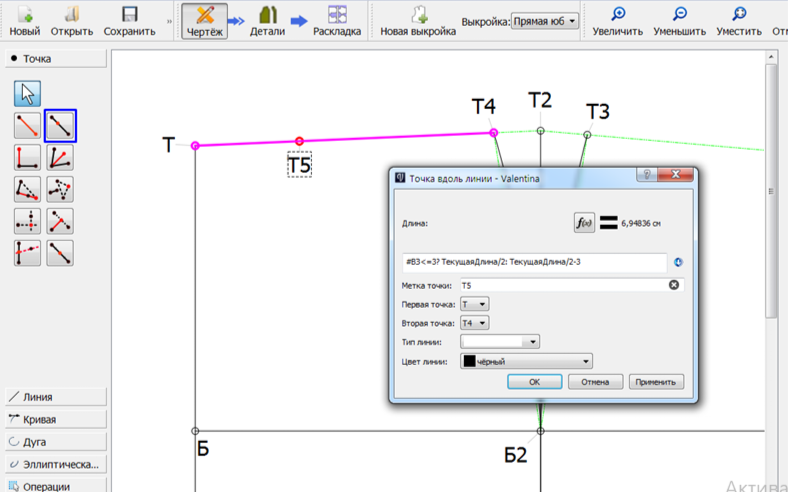Select the red line point-at-distance-and-angle tool
Image resolution: width=788 pixels, height=492 pixels.
(x=27, y=125)
